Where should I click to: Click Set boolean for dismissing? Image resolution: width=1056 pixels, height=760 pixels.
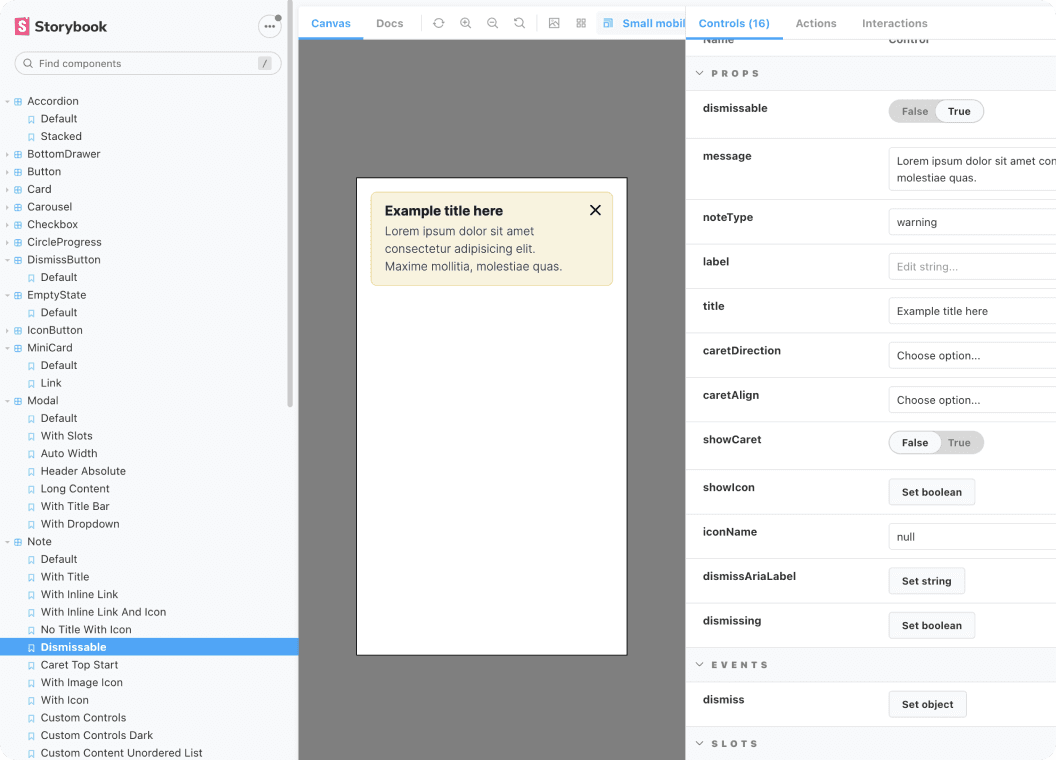tap(931, 625)
